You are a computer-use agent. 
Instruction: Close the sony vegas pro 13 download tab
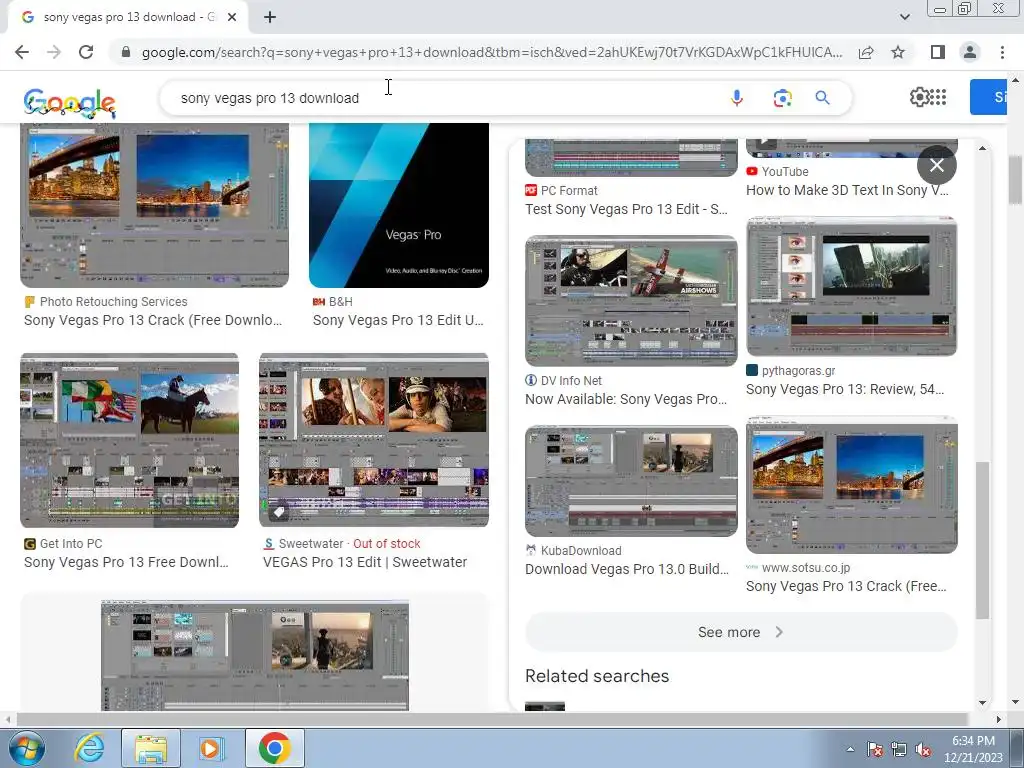click(232, 17)
